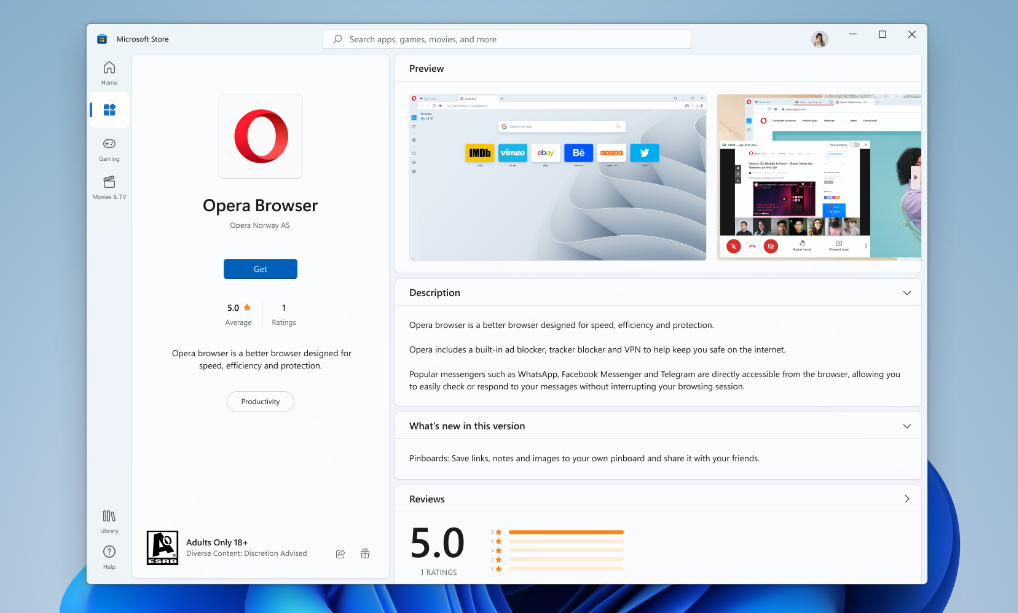
Task: Open the Home section in sidebar
Action: [x=109, y=72]
